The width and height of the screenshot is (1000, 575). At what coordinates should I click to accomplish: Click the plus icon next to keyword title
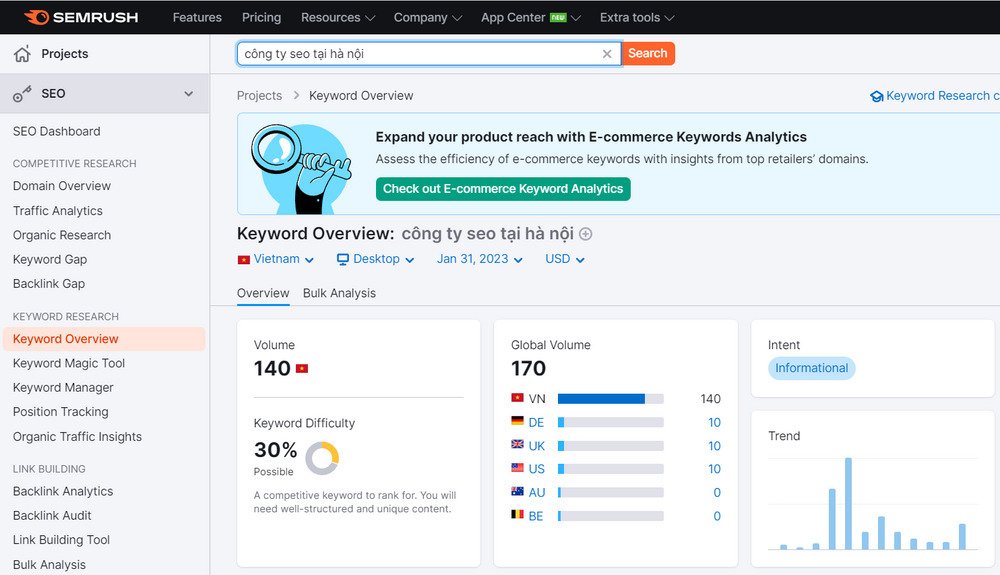(x=585, y=234)
